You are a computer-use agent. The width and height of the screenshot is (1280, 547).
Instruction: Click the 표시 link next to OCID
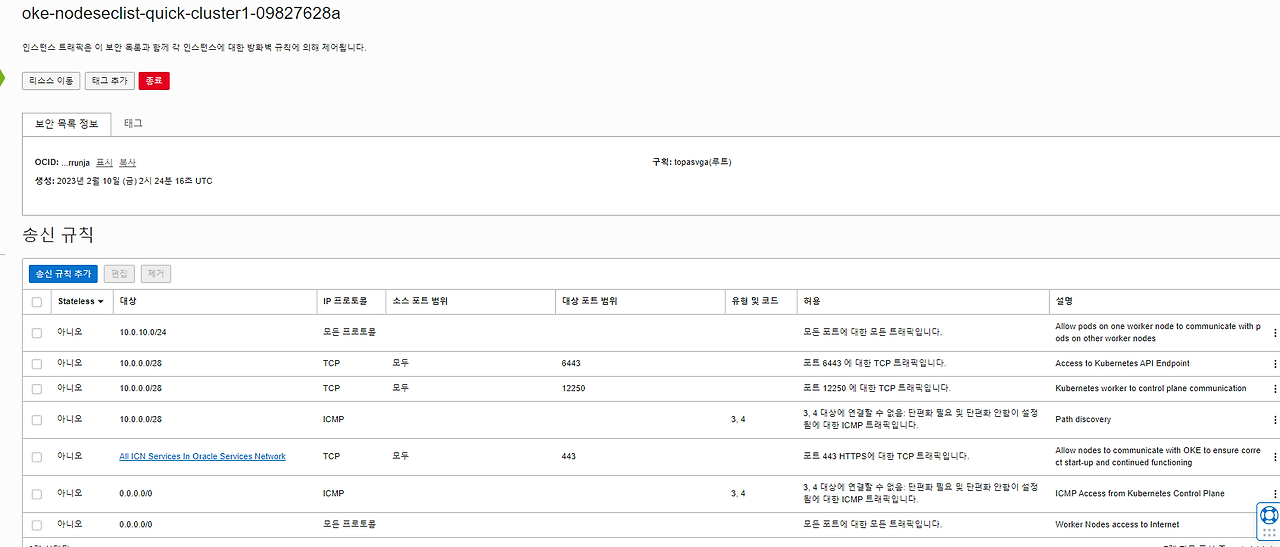point(105,162)
